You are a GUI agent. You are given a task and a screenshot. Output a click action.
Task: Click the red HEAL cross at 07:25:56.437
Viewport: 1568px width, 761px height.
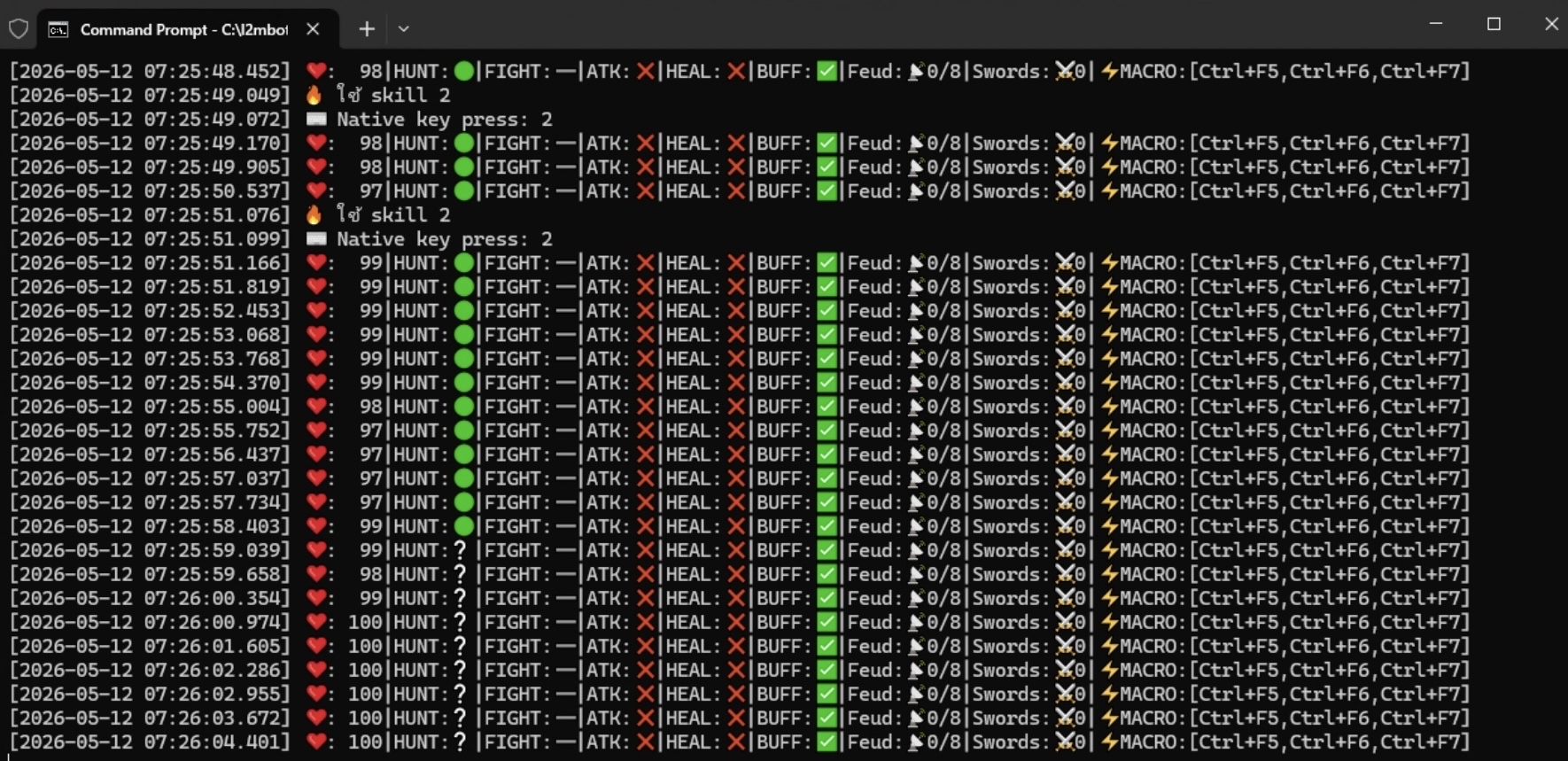pyautogui.click(x=736, y=454)
